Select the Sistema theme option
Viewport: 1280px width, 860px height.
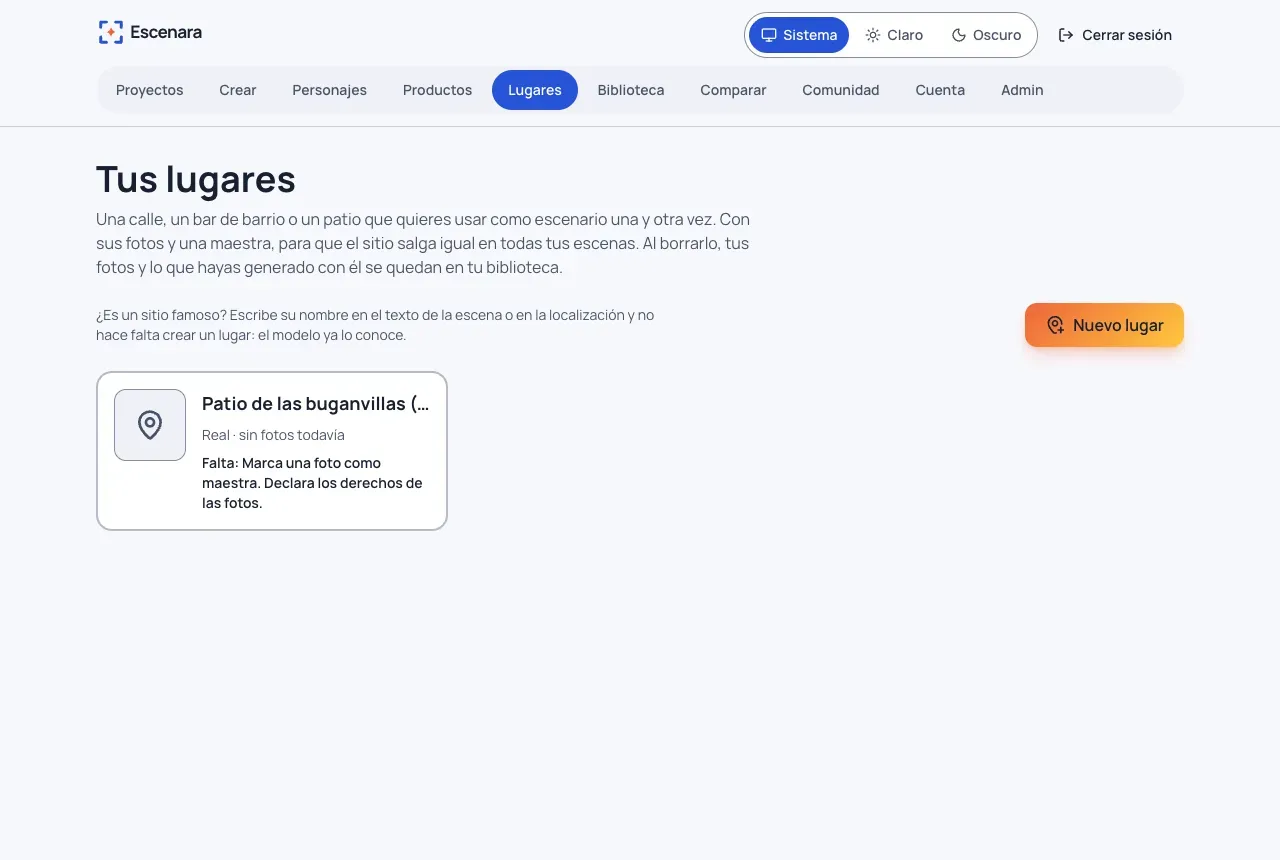tap(799, 35)
